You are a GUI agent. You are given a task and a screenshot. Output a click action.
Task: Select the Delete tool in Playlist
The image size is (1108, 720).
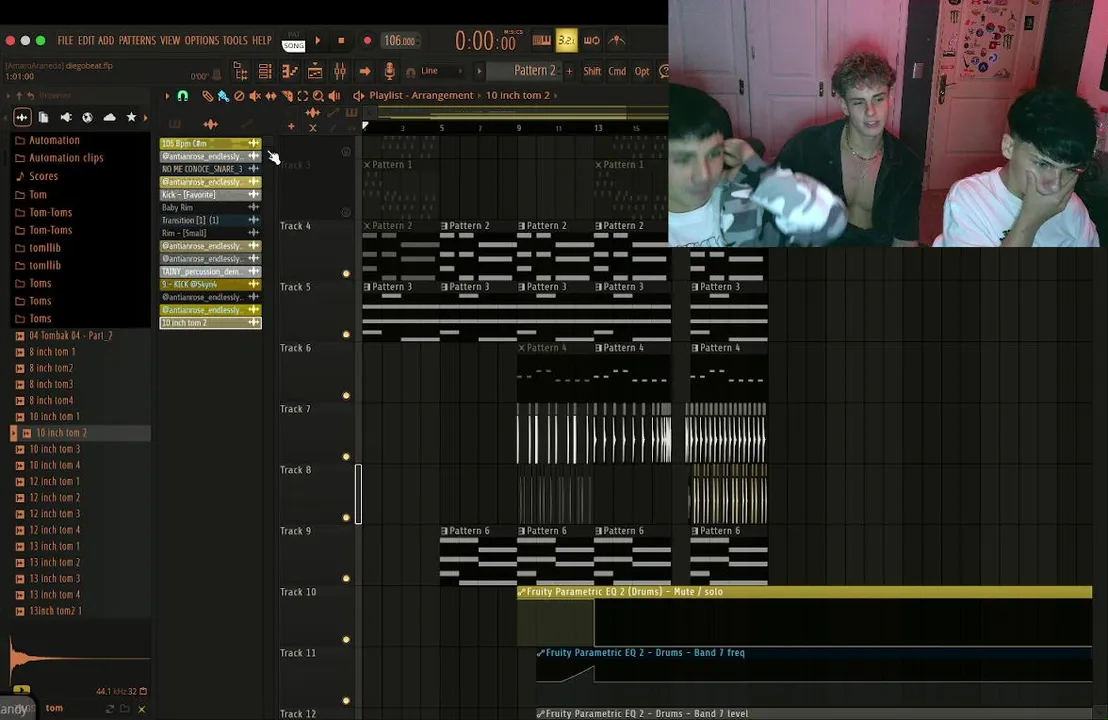[239, 95]
